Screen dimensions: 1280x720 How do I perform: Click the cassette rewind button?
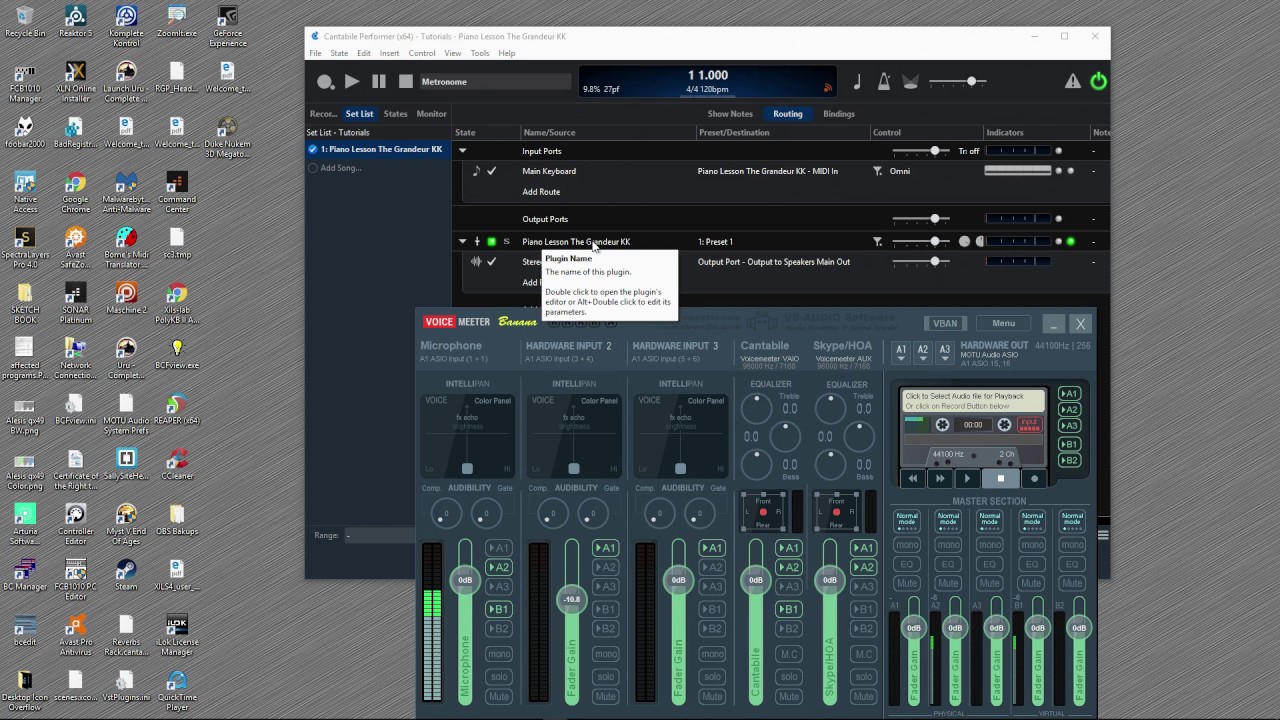[x=912, y=479]
